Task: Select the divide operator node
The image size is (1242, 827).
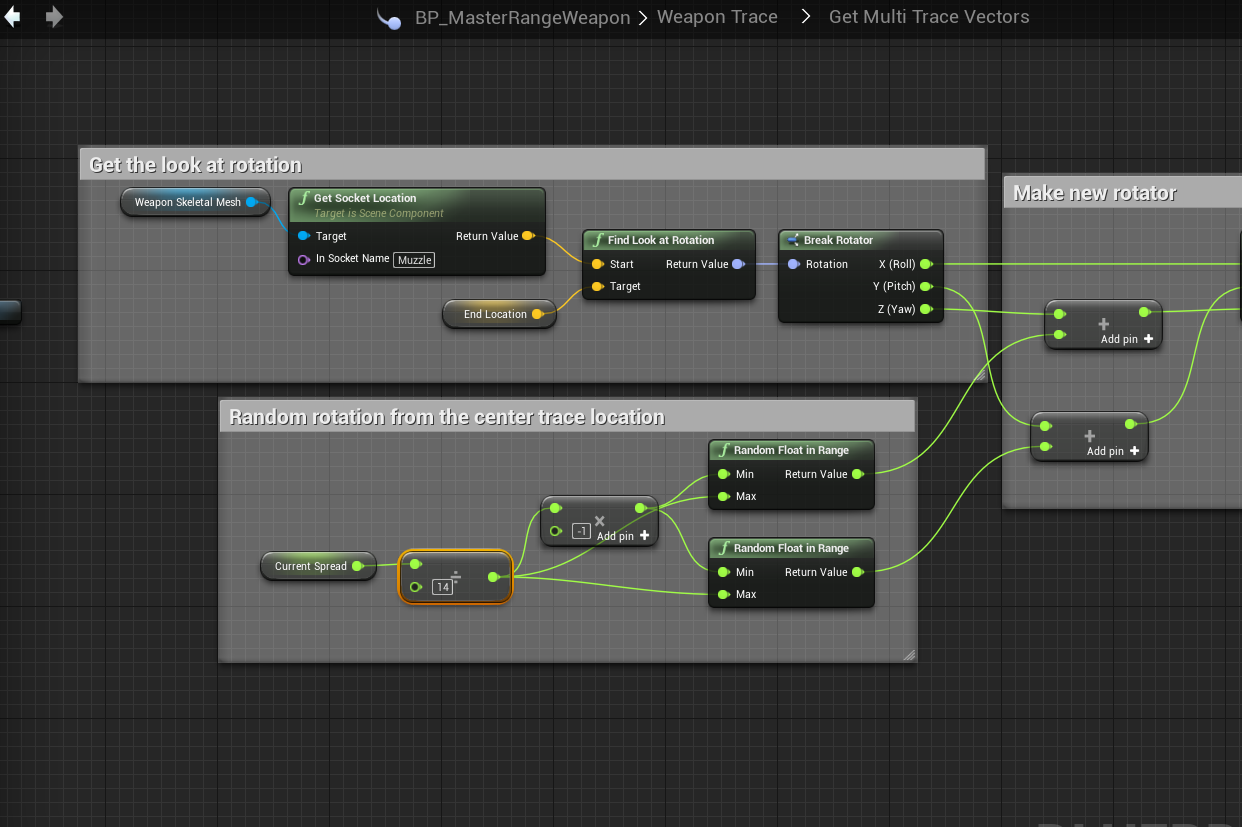Action: tap(456, 578)
